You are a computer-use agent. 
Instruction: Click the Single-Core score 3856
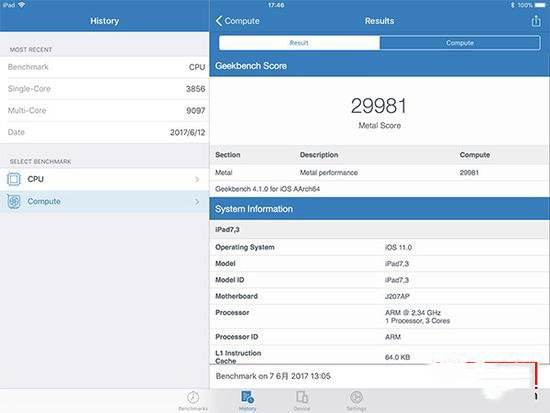[195, 89]
